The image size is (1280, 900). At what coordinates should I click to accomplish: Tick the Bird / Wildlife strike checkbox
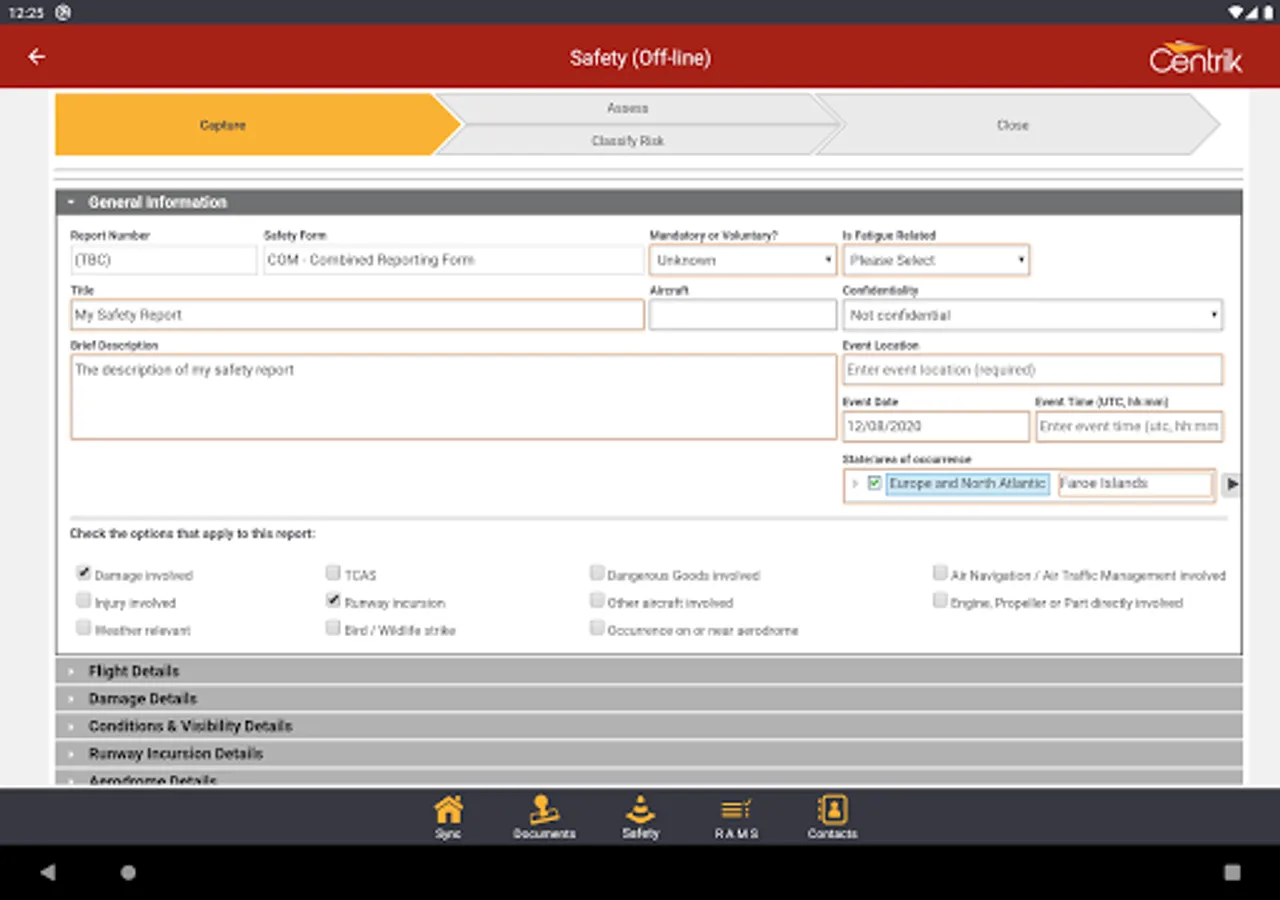point(333,628)
